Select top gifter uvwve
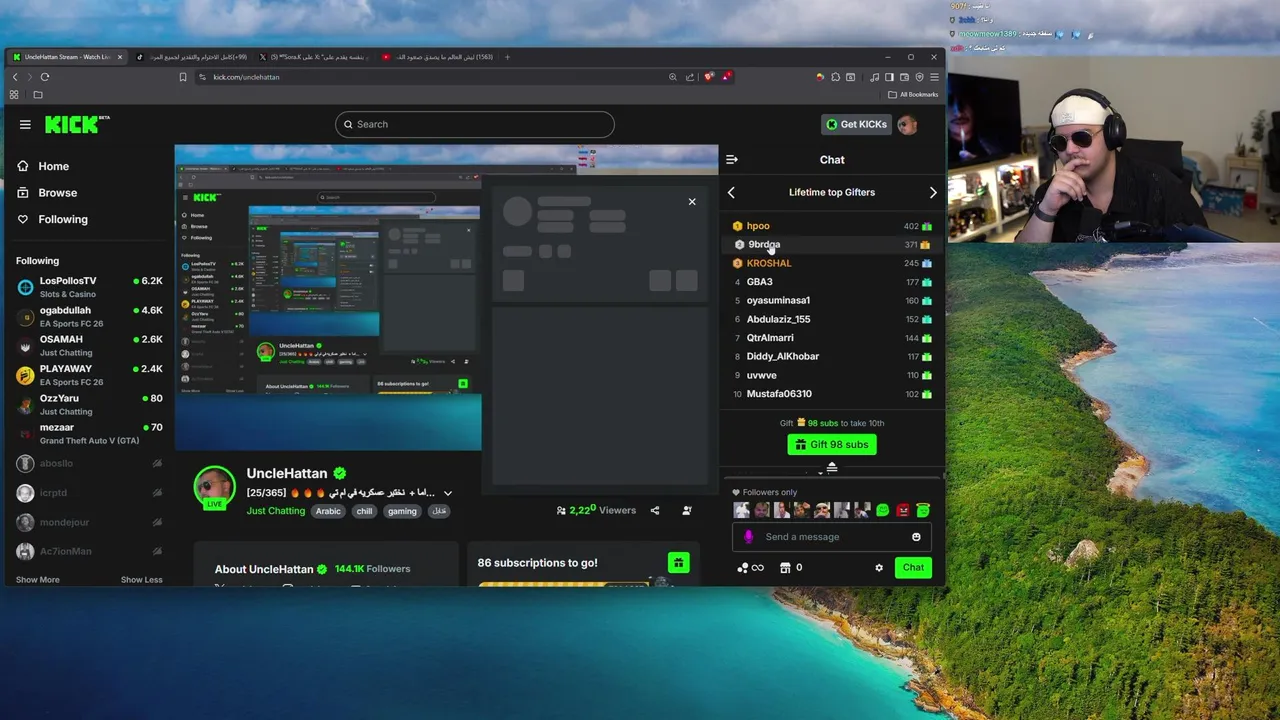Viewport: 1280px width, 720px height. [x=832, y=375]
